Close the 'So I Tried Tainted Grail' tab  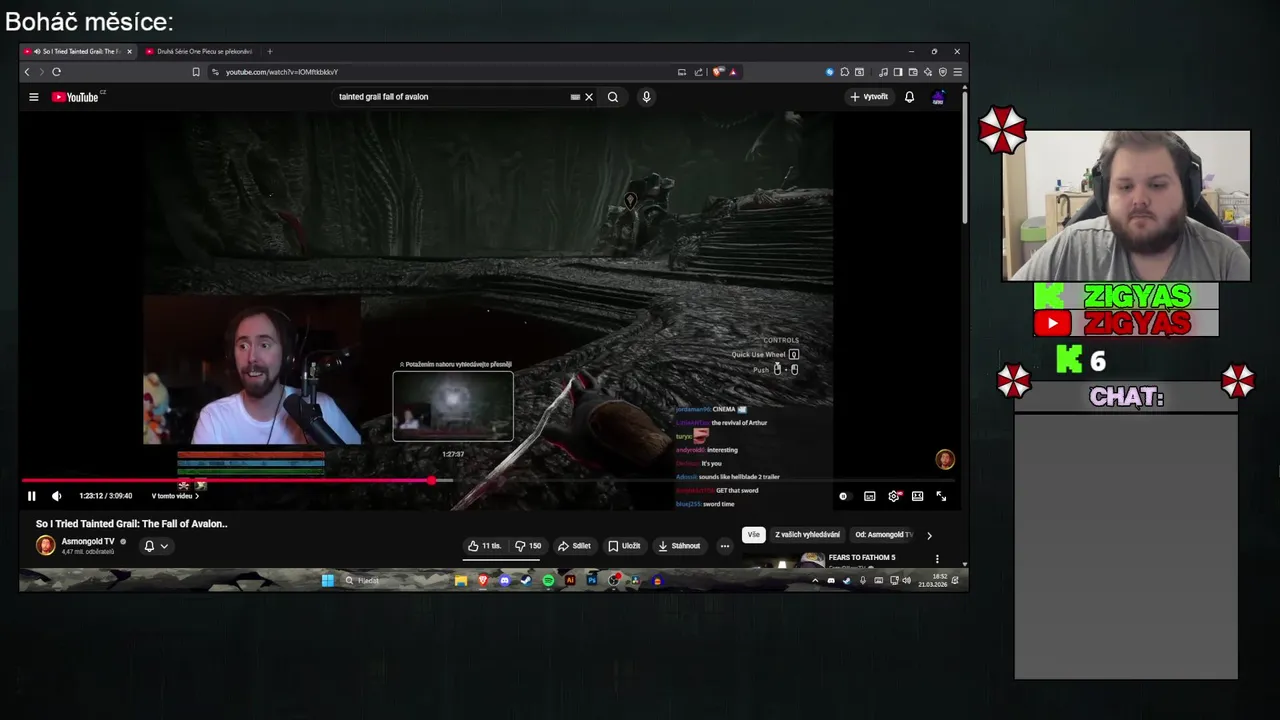[129, 51]
